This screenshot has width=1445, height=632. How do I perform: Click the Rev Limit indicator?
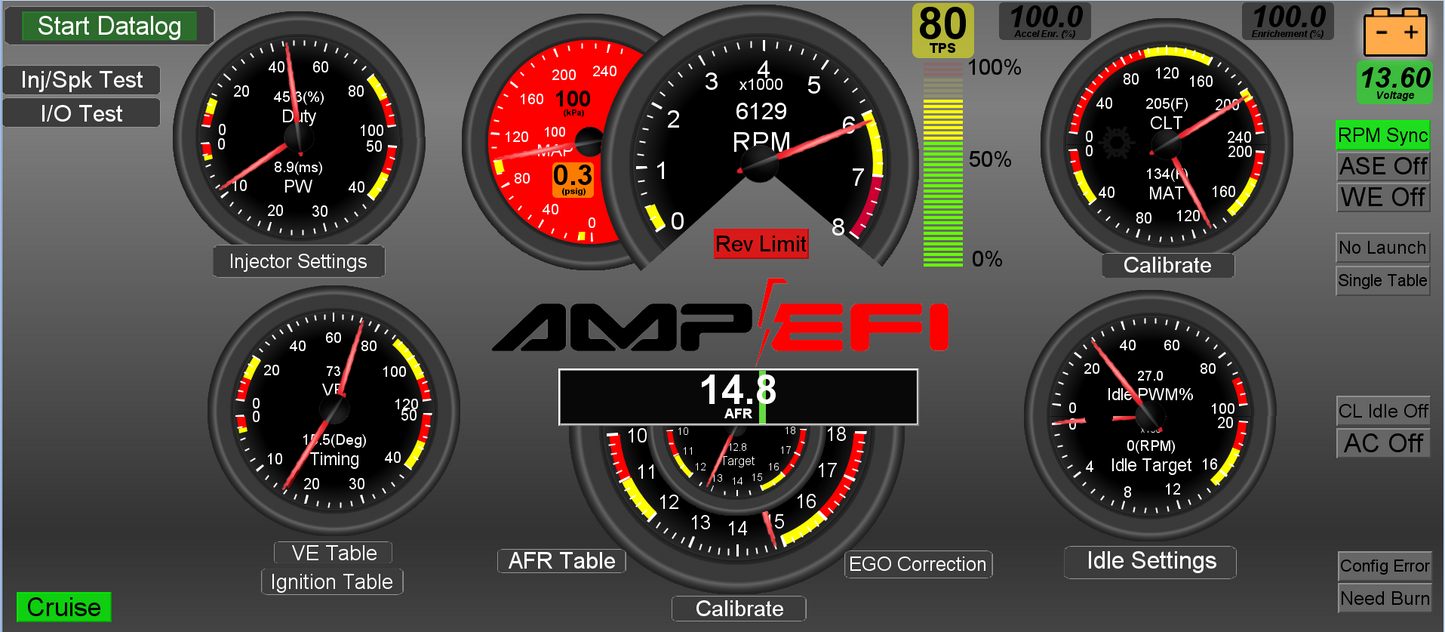pyautogui.click(x=760, y=244)
